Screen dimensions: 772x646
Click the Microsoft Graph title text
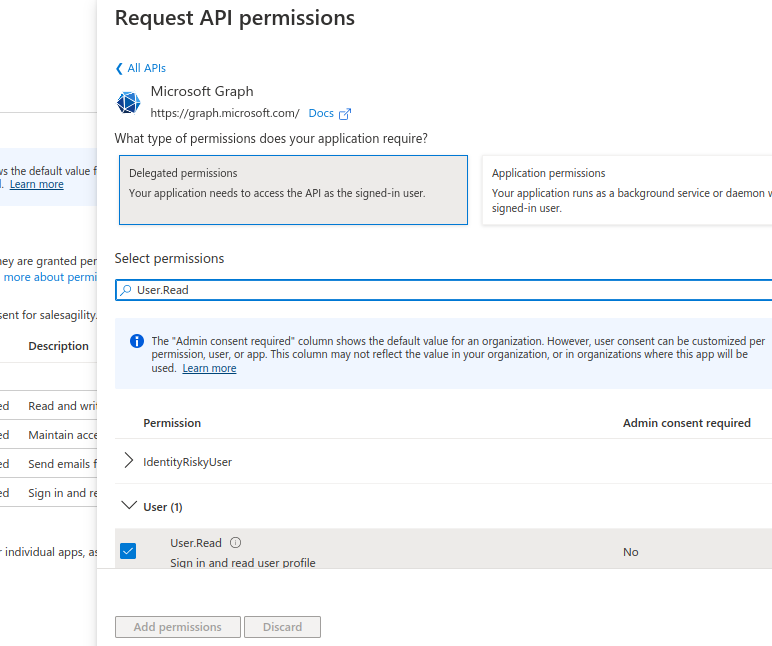pyautogui.click(x=202, y=91)
